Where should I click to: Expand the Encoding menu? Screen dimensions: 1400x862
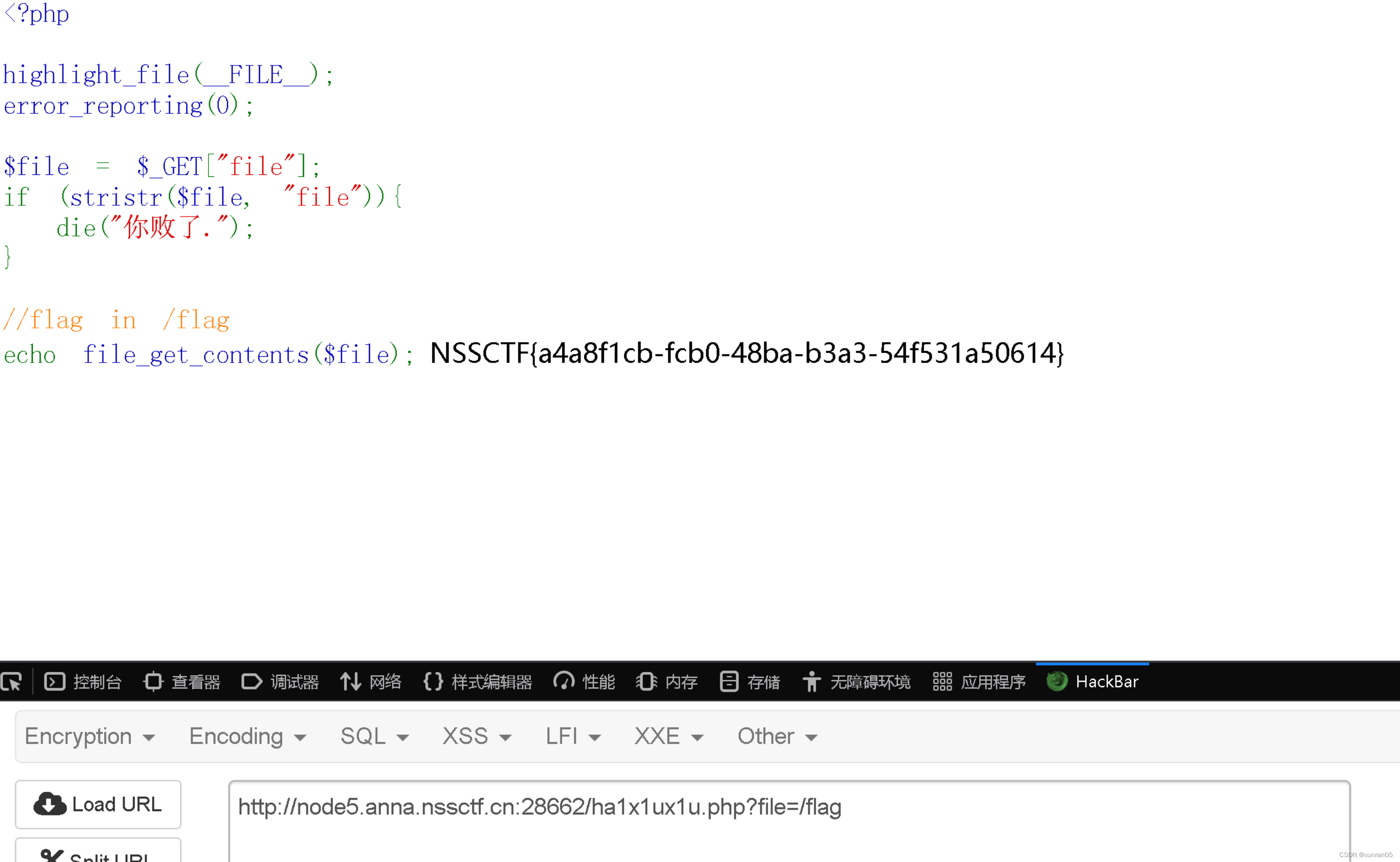click(247, 736)
